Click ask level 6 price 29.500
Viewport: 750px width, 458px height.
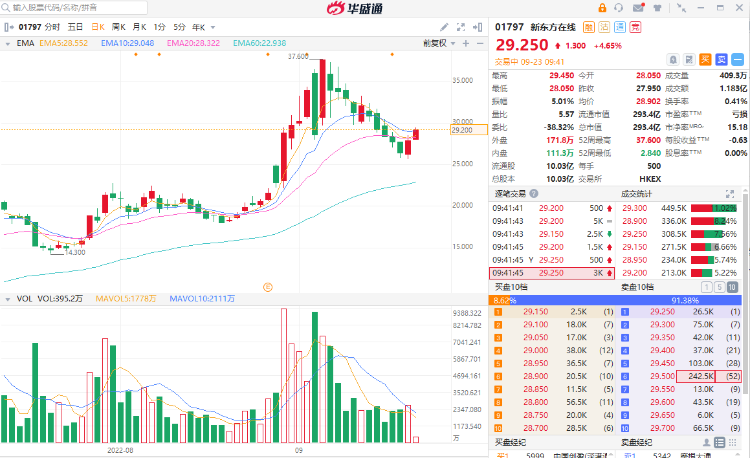[x=662, y=376]
